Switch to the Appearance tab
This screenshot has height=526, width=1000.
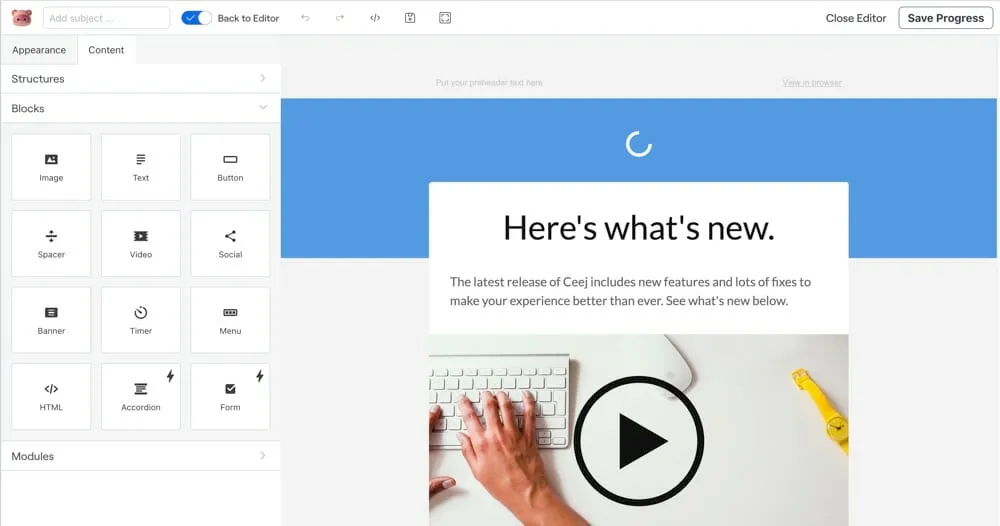pos(39,50)
